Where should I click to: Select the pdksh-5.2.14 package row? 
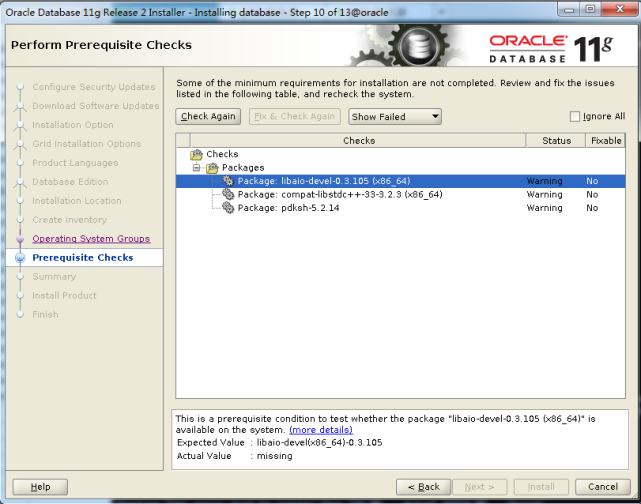pos(400,208)
